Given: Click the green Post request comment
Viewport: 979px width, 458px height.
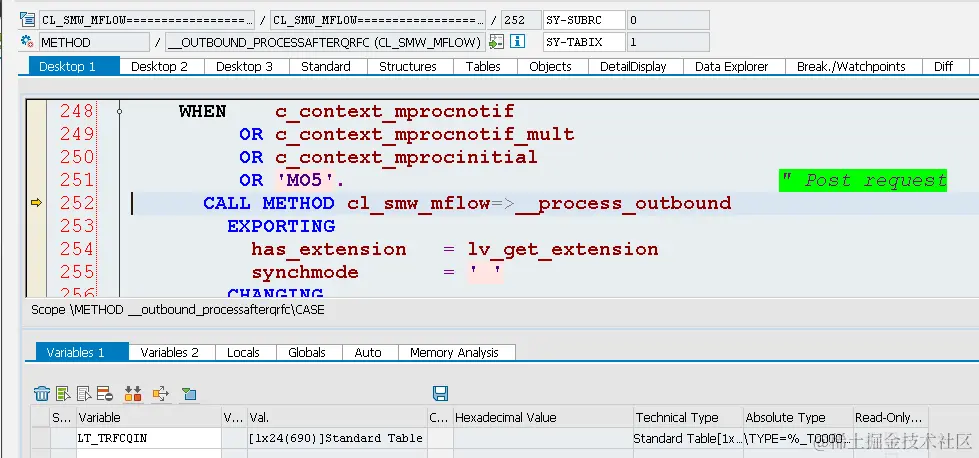Looking at the screenshot, I should point(863,180).
